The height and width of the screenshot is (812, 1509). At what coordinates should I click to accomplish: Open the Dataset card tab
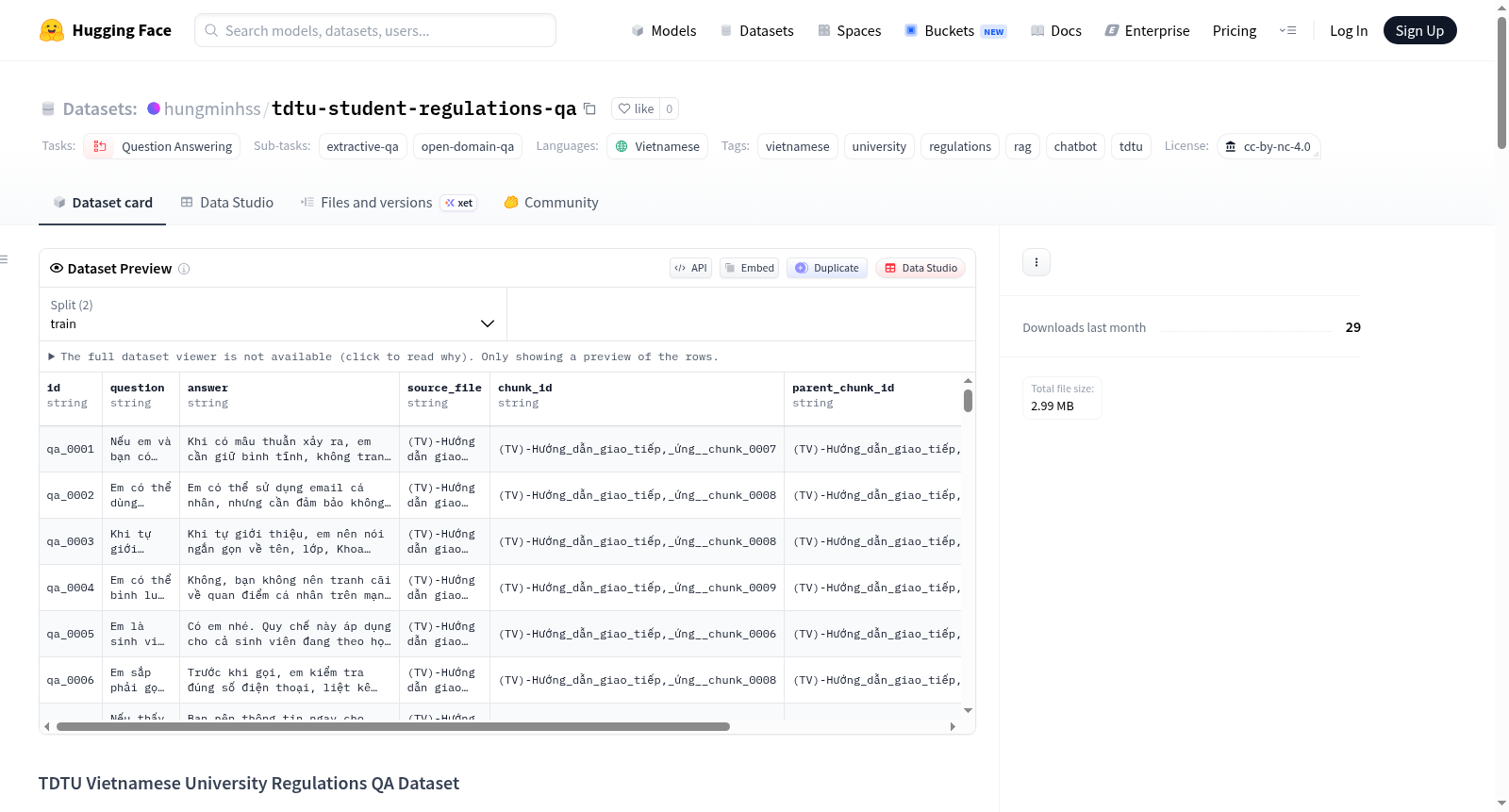point(102,203)
